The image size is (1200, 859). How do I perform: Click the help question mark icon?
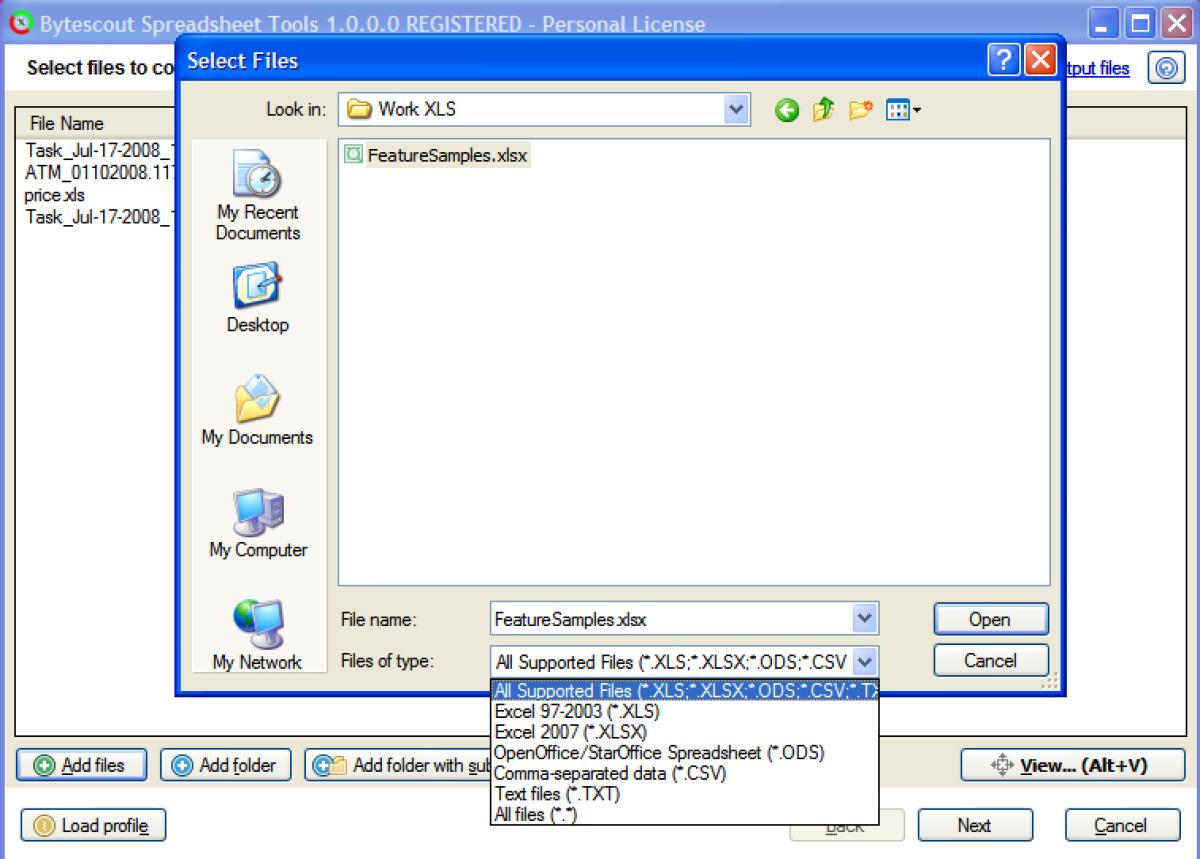click(1003, 60)
